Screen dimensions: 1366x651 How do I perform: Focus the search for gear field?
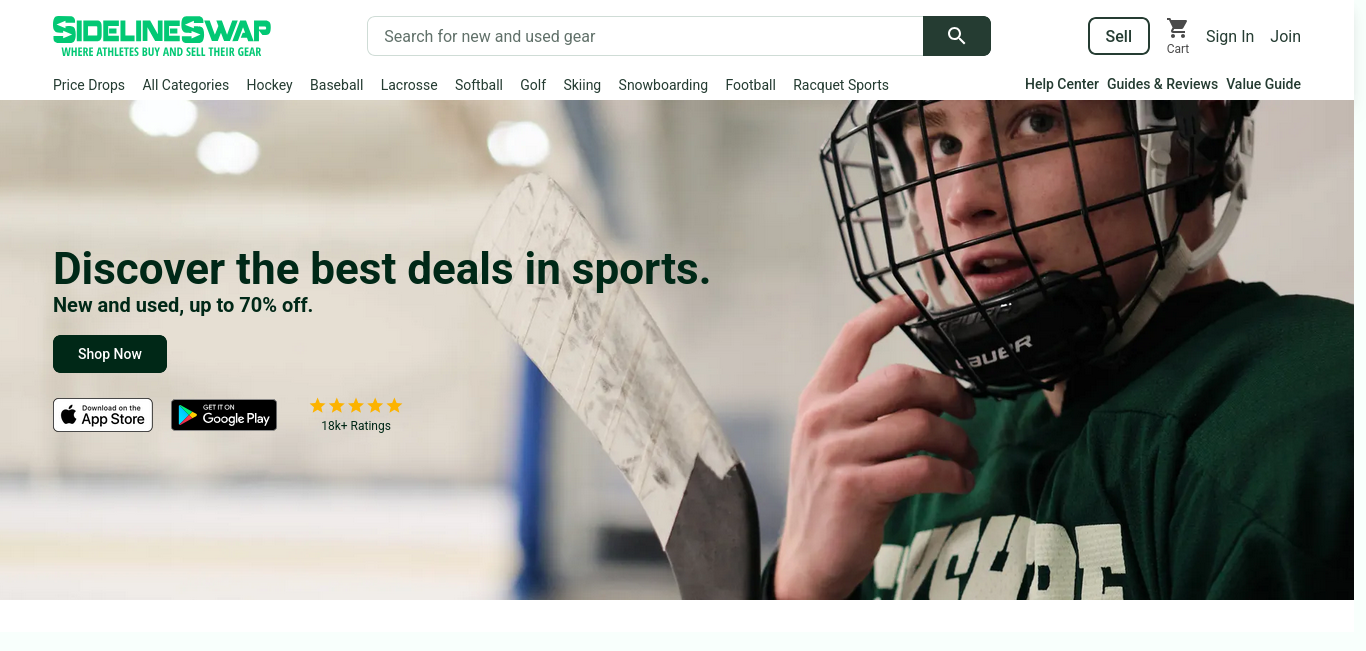(645, 36)
